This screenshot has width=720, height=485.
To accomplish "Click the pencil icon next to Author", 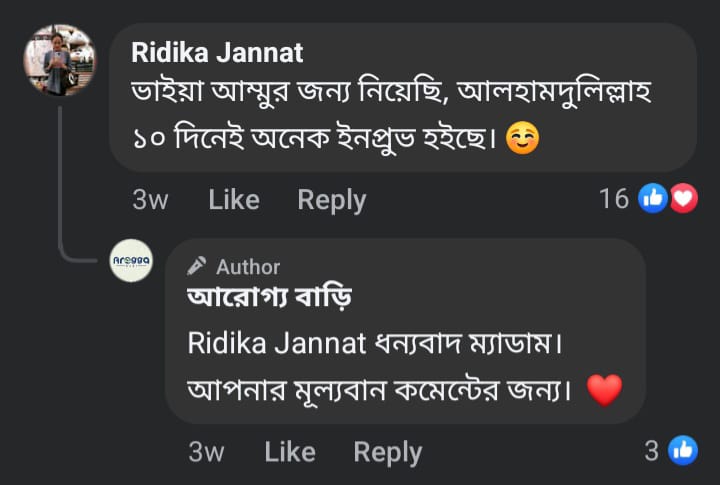I will pos(197,266).
